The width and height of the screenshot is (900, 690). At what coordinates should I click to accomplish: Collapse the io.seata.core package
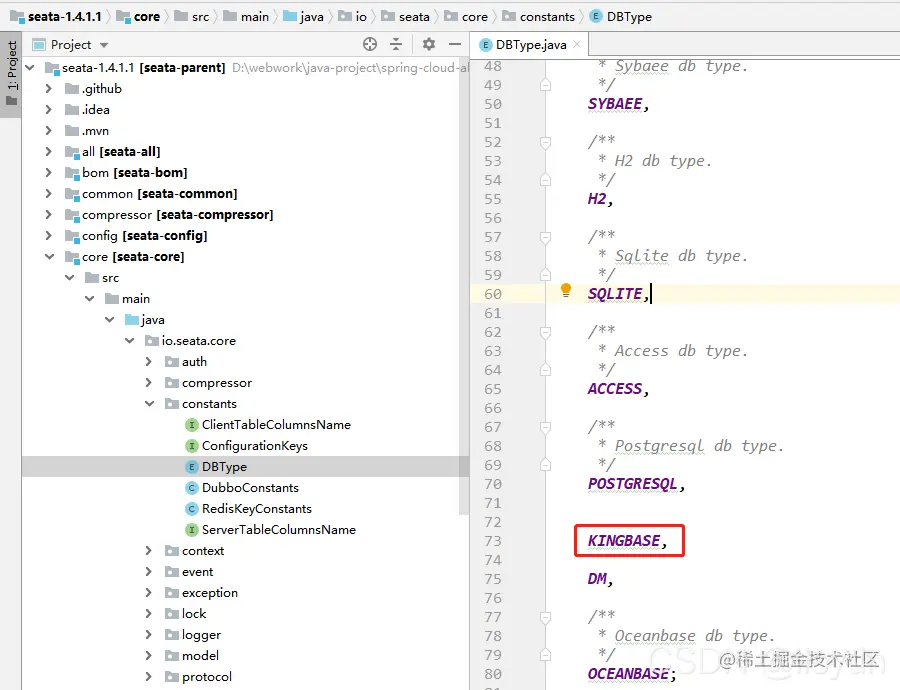coord(130,341)
